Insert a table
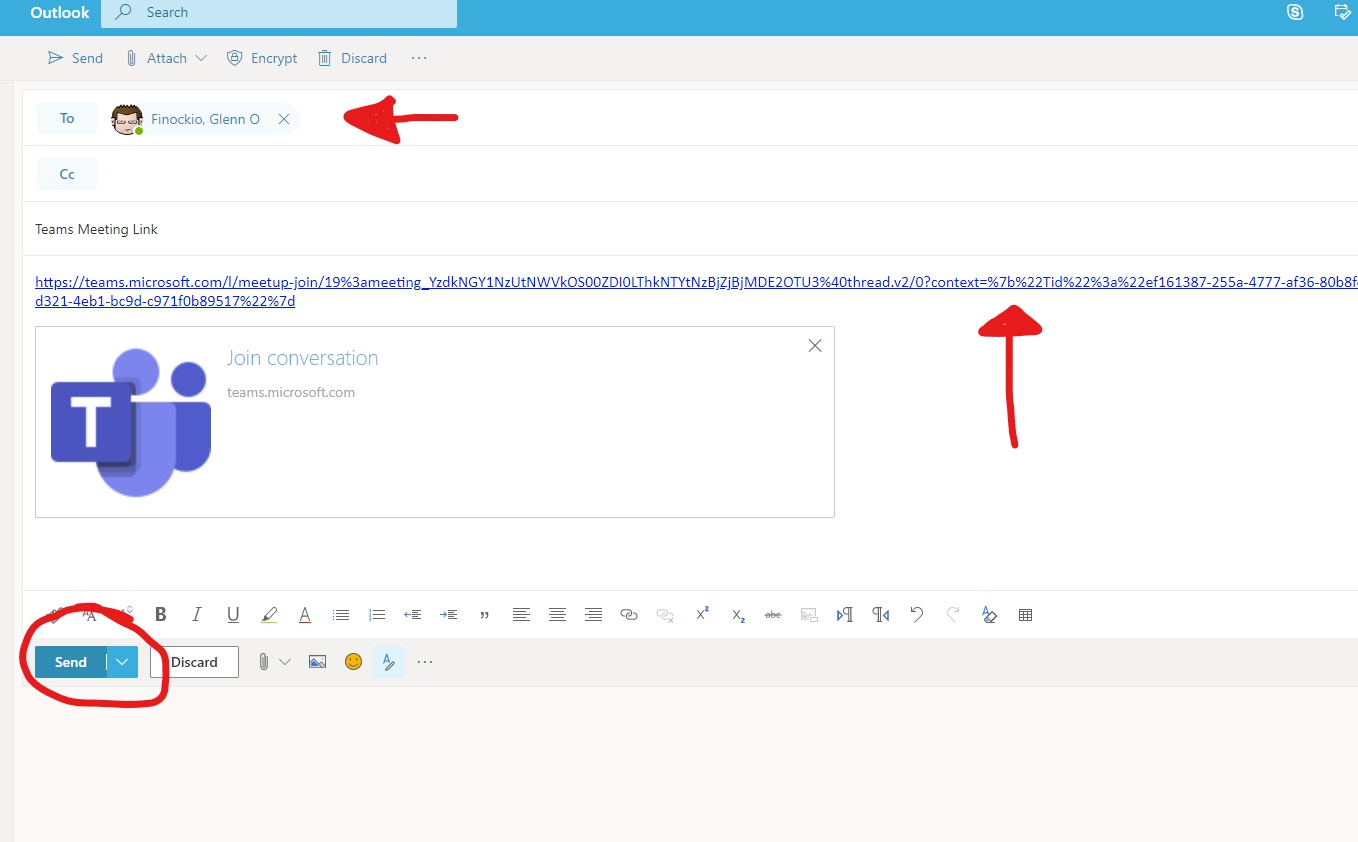Screen dimensions: 1358x842 pos(1025,615)
